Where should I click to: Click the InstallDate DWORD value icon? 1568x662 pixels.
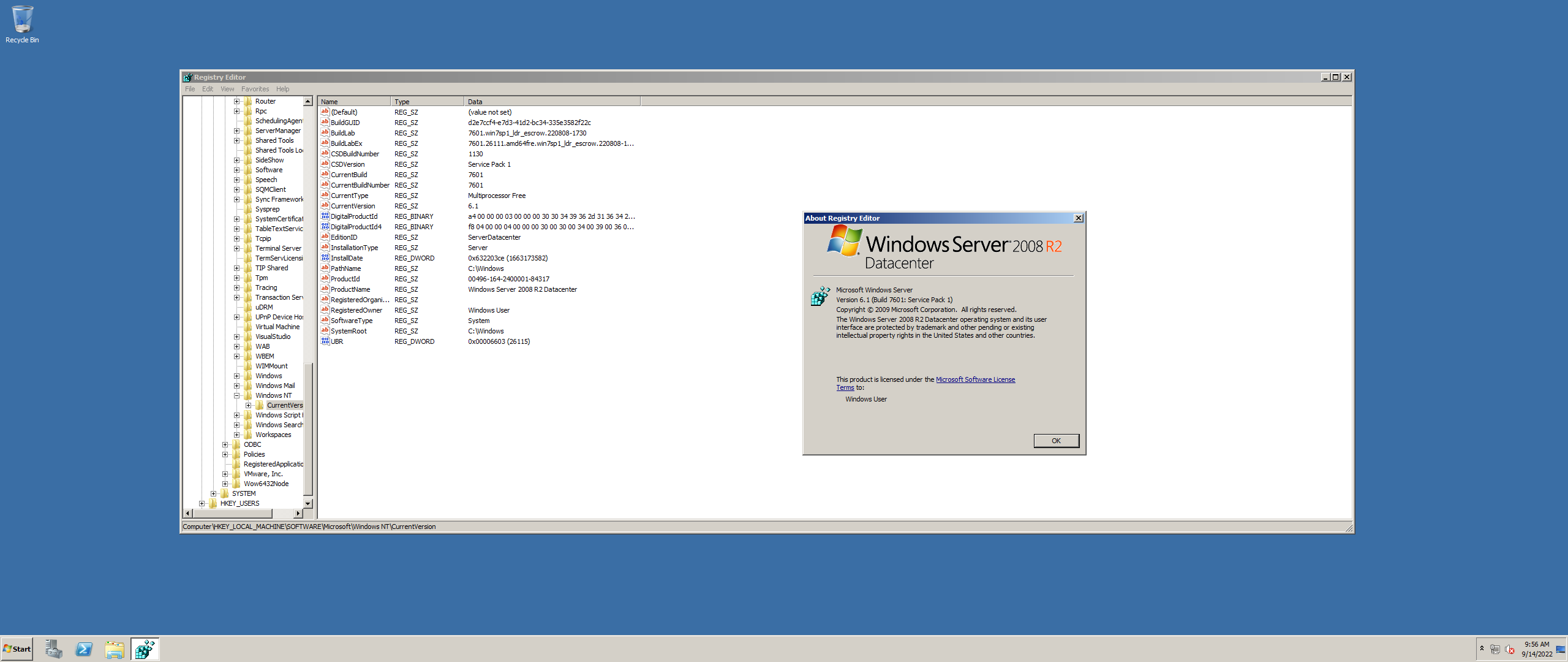tap(325, 257)
